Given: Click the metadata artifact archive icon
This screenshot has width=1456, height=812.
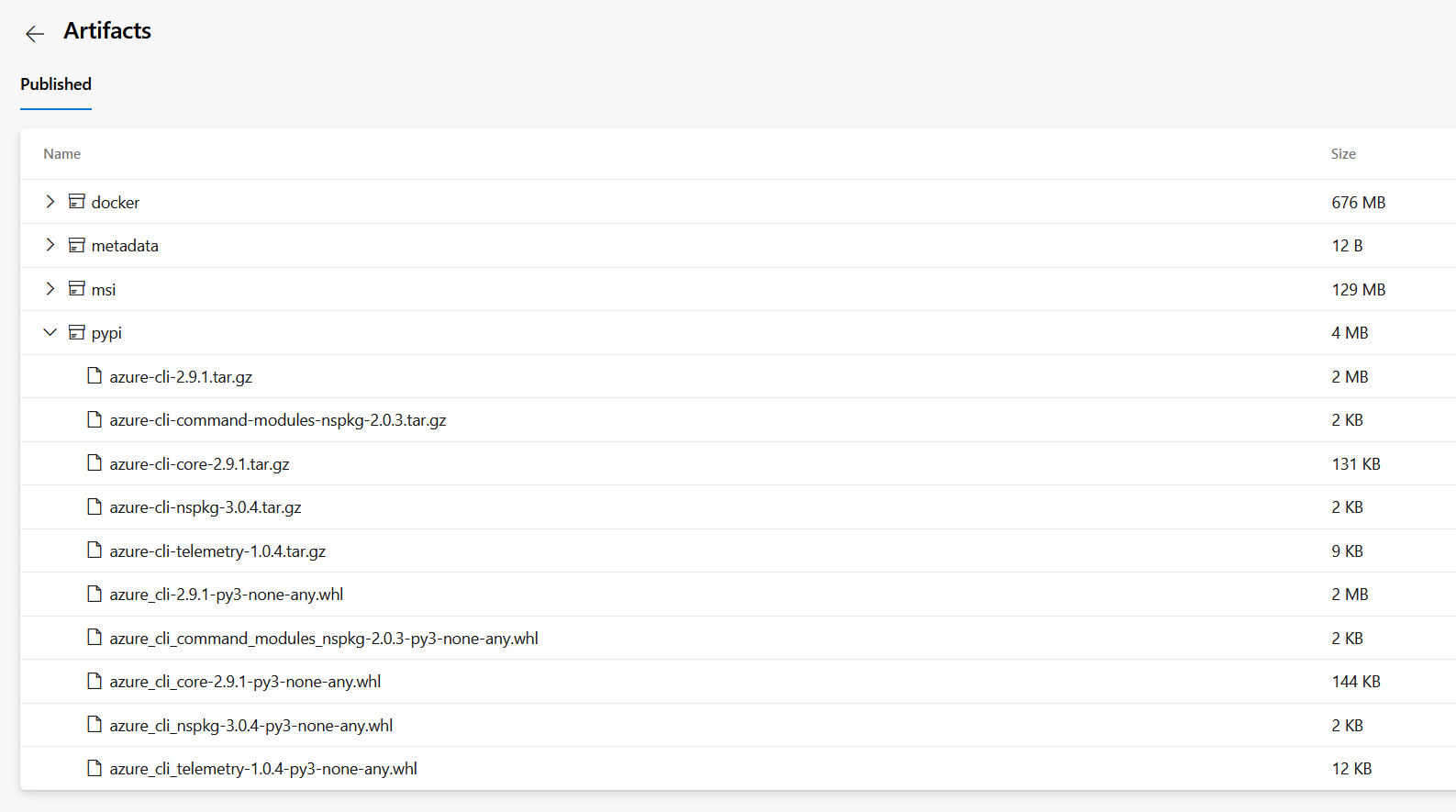Looking at the screenshot, I should pos(77,245).
